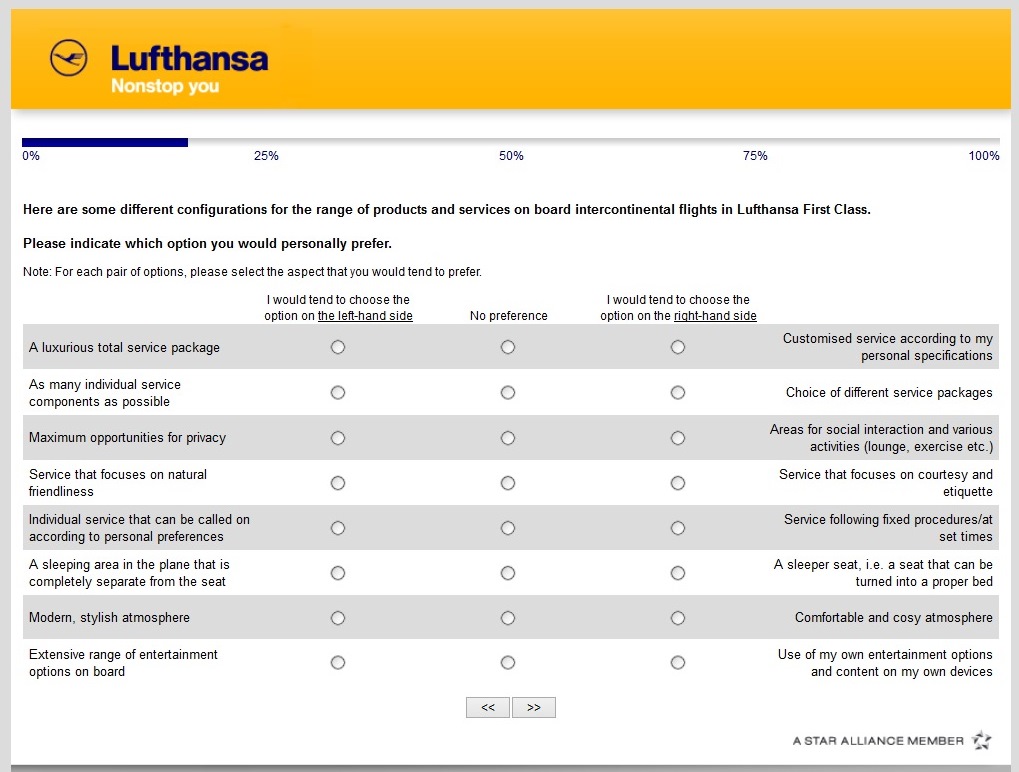This screenshot has height=772, width=1019.
Task: Select right-hand option for customised service
Action: tap(678, 347)
